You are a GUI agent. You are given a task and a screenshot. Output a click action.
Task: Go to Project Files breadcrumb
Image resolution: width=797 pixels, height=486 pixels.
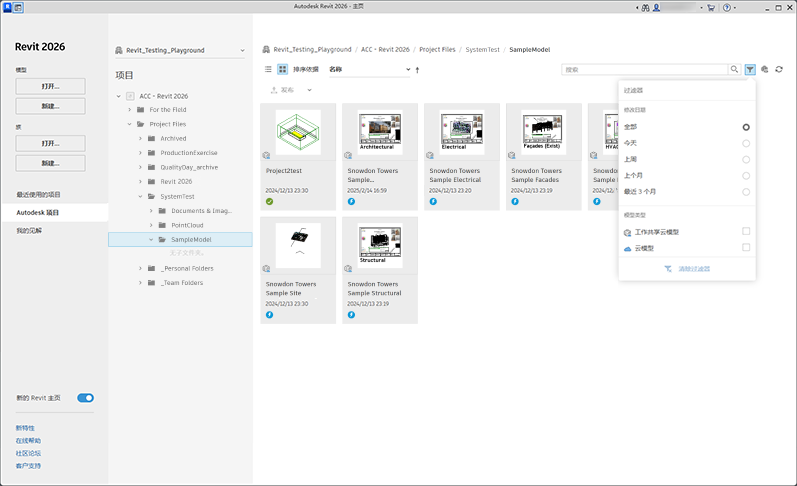437,49
